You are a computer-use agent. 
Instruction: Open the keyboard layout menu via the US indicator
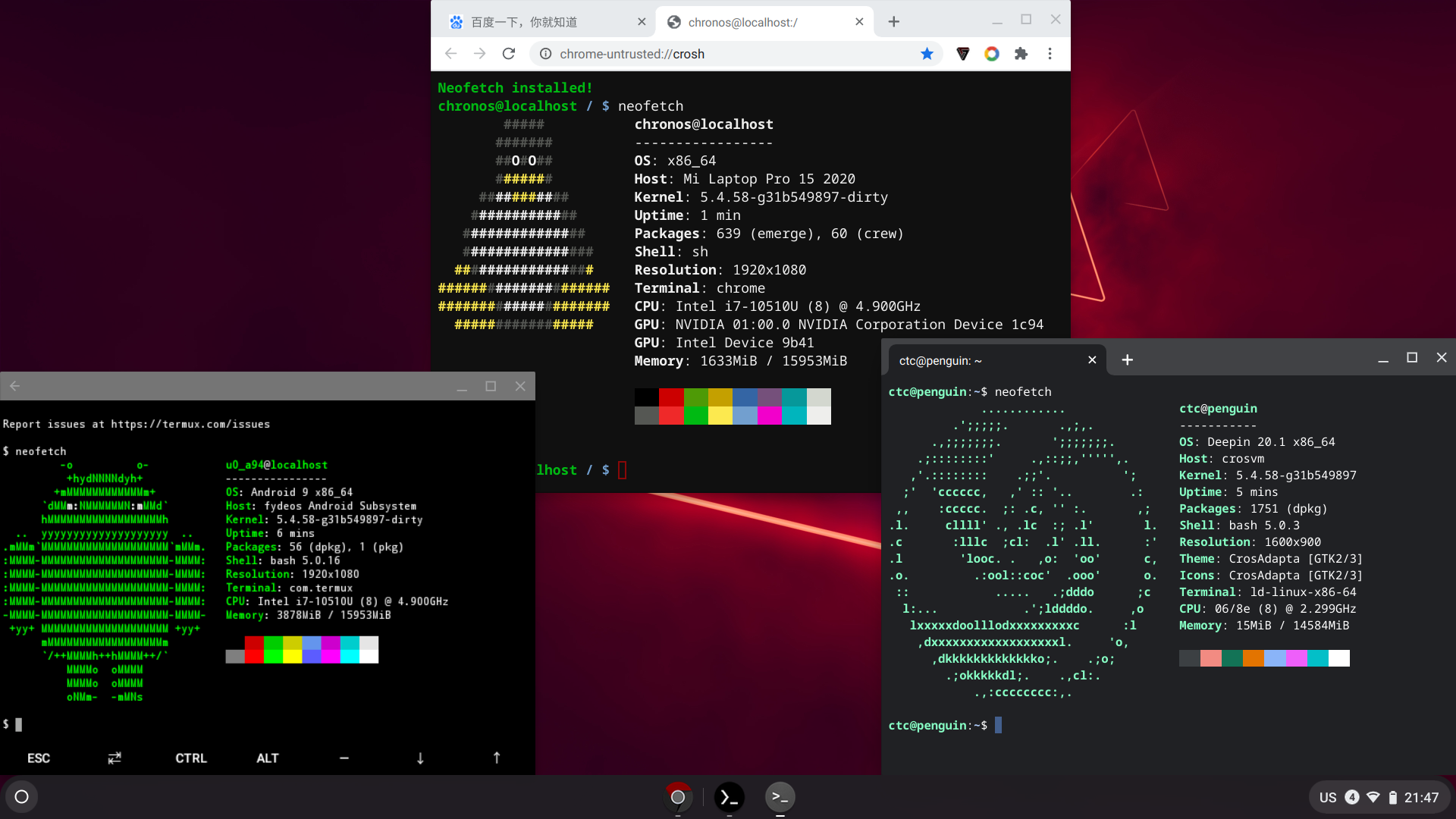pyautogui.click(x=1329, y=797)
